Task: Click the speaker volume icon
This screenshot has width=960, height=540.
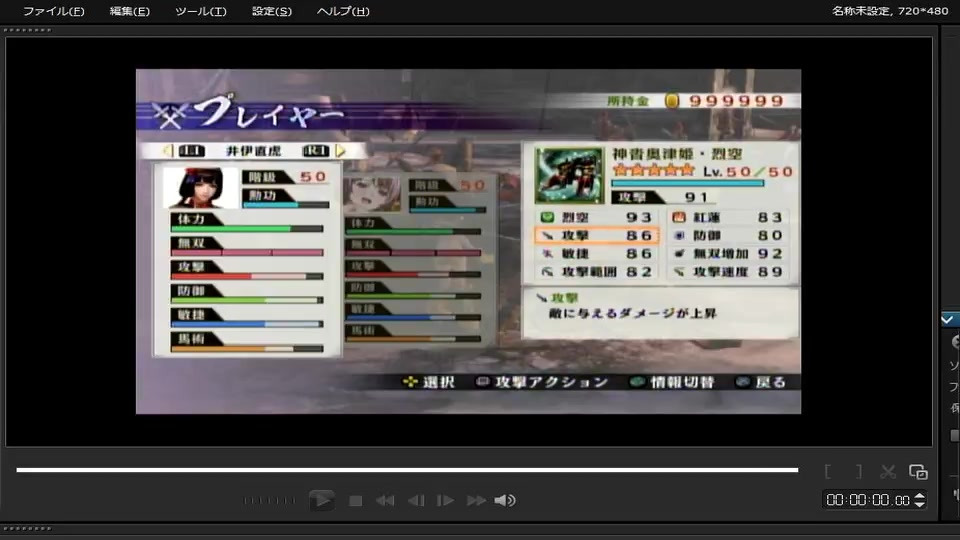Action: [x=505, y=501]
